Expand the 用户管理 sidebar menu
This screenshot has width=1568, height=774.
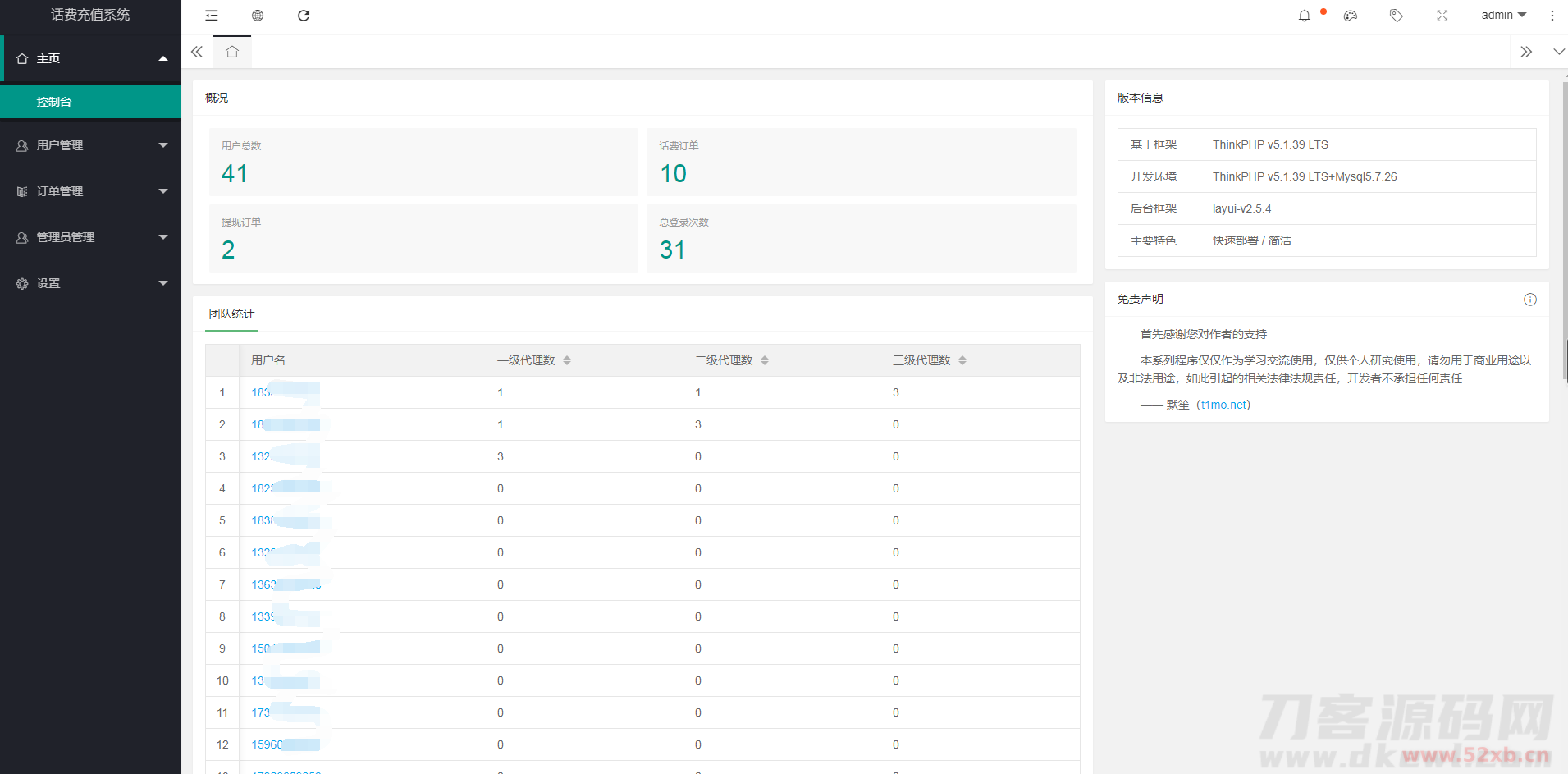(90, 145)
